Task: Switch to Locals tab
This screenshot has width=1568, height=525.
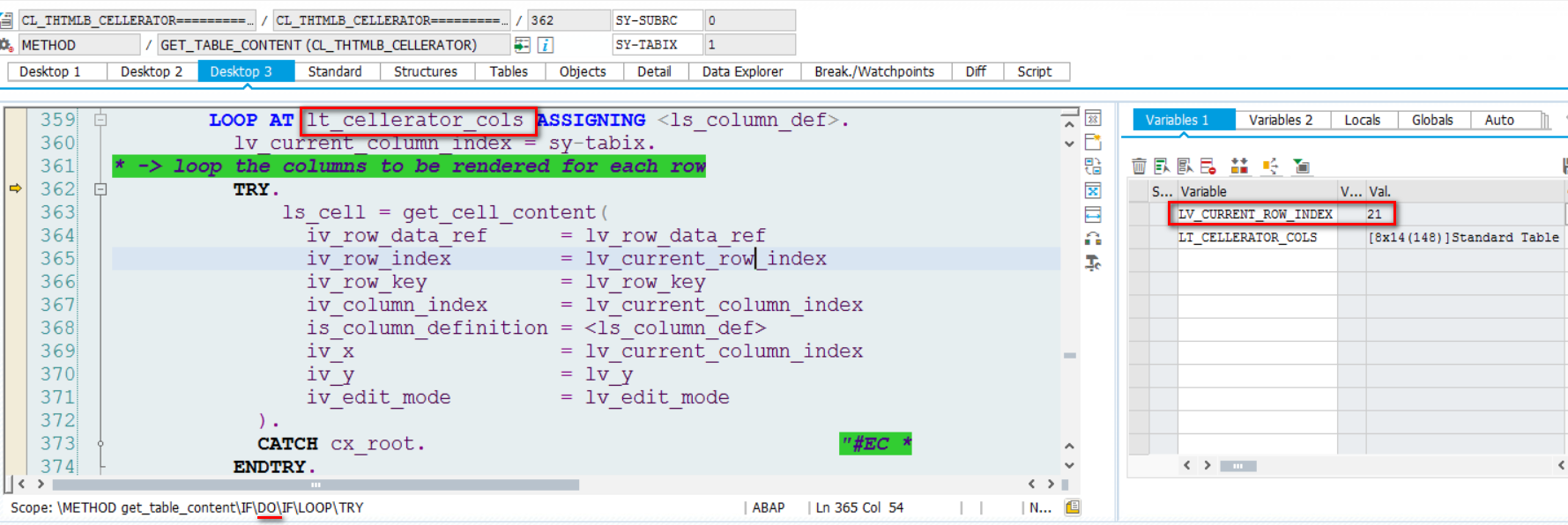Action: point(1363,120)
